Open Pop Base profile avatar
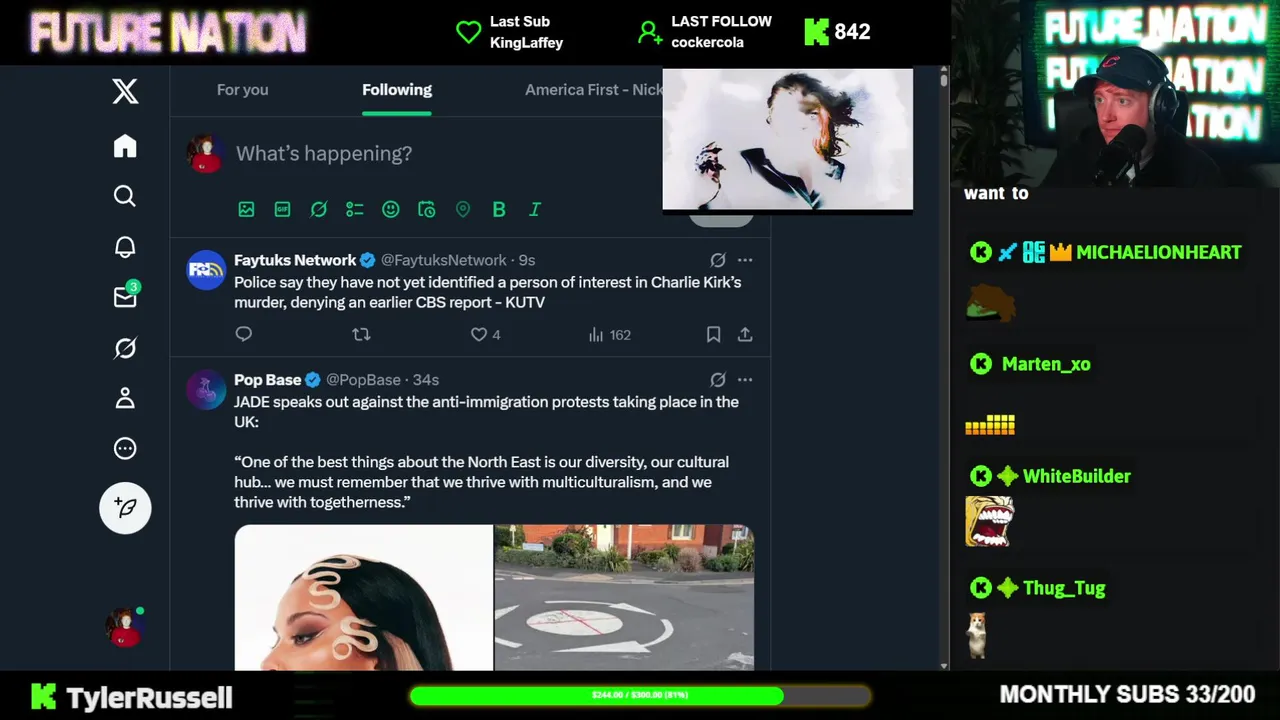The width and height of the screenshot is (1280, 720). [206, 390]
